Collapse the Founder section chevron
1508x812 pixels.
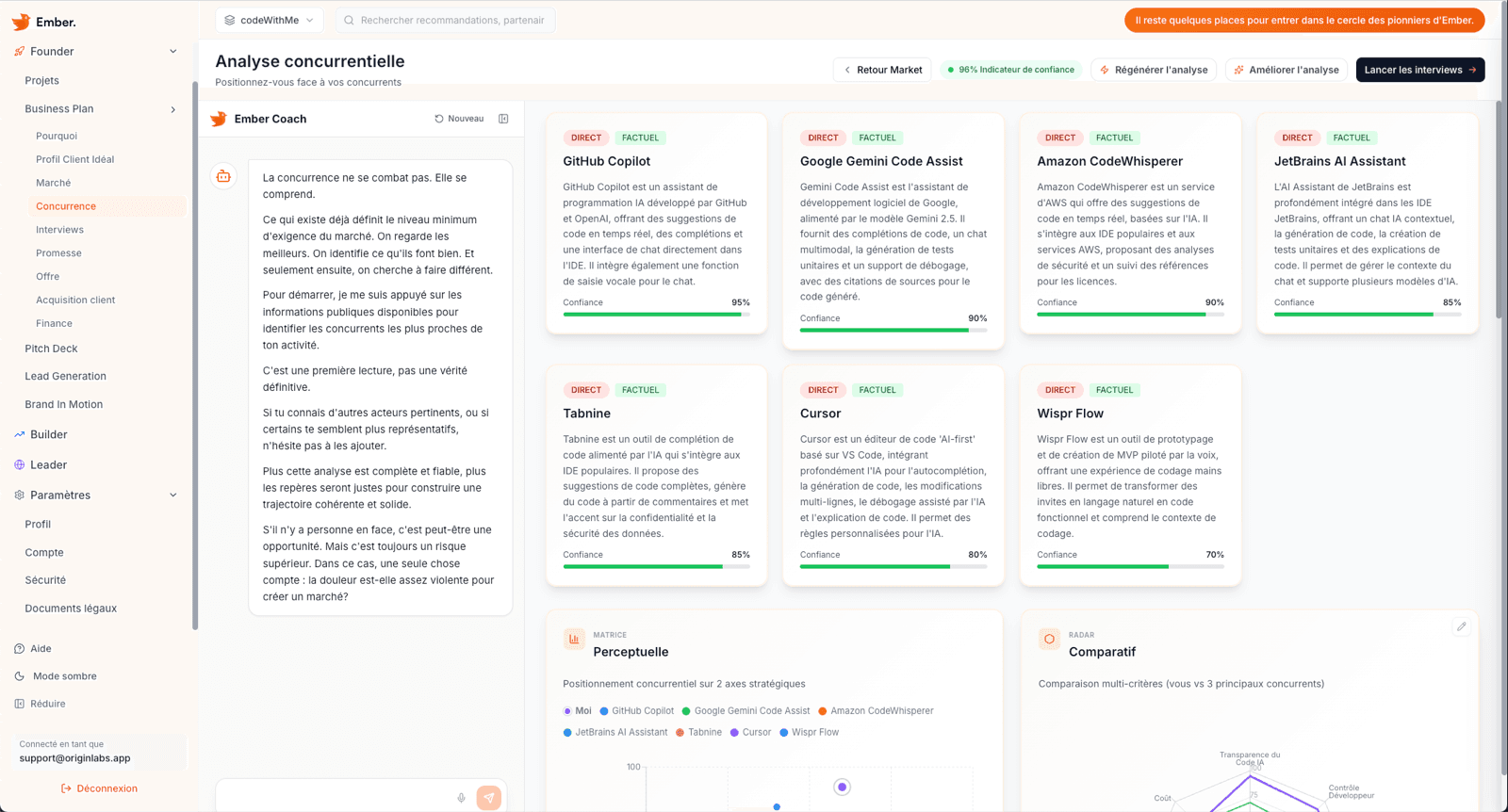point(173,52)
